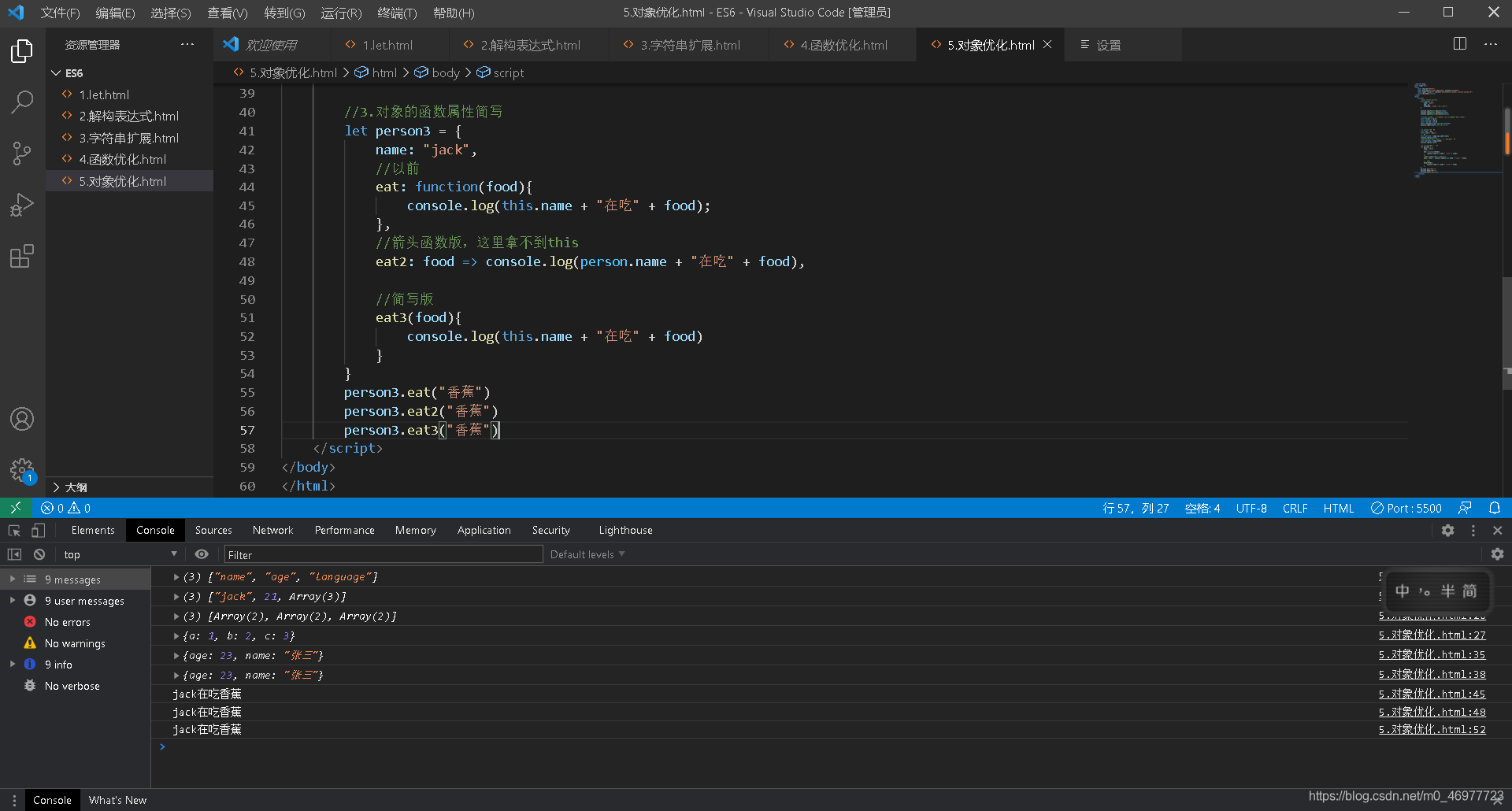Close the 5.对象优化.html tab
This screenshot has width=1512, height=811.
pos(1047,45)
